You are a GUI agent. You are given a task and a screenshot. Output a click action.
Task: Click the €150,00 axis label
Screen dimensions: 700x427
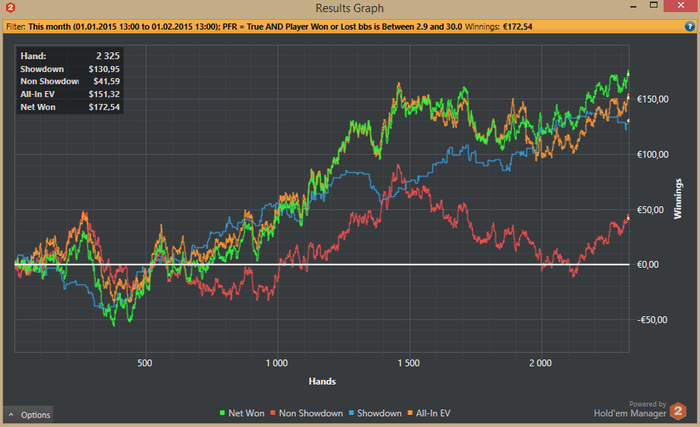coord(652,99)
